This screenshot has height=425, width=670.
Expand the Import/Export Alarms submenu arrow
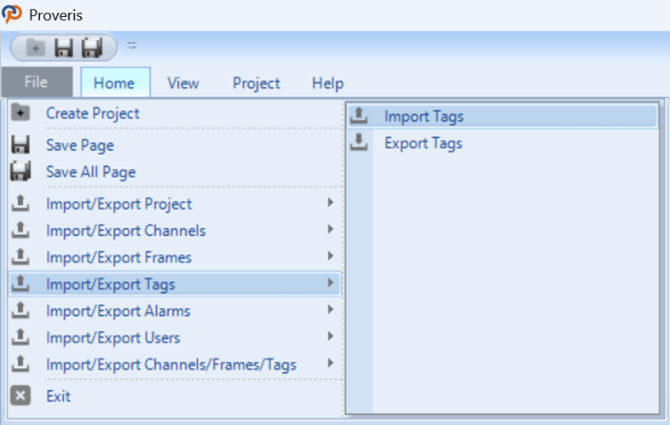pos(330,310)
